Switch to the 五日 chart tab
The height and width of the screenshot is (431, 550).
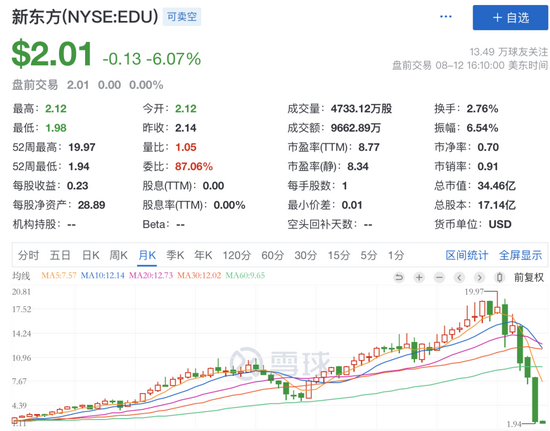click(x=60, y=255)
